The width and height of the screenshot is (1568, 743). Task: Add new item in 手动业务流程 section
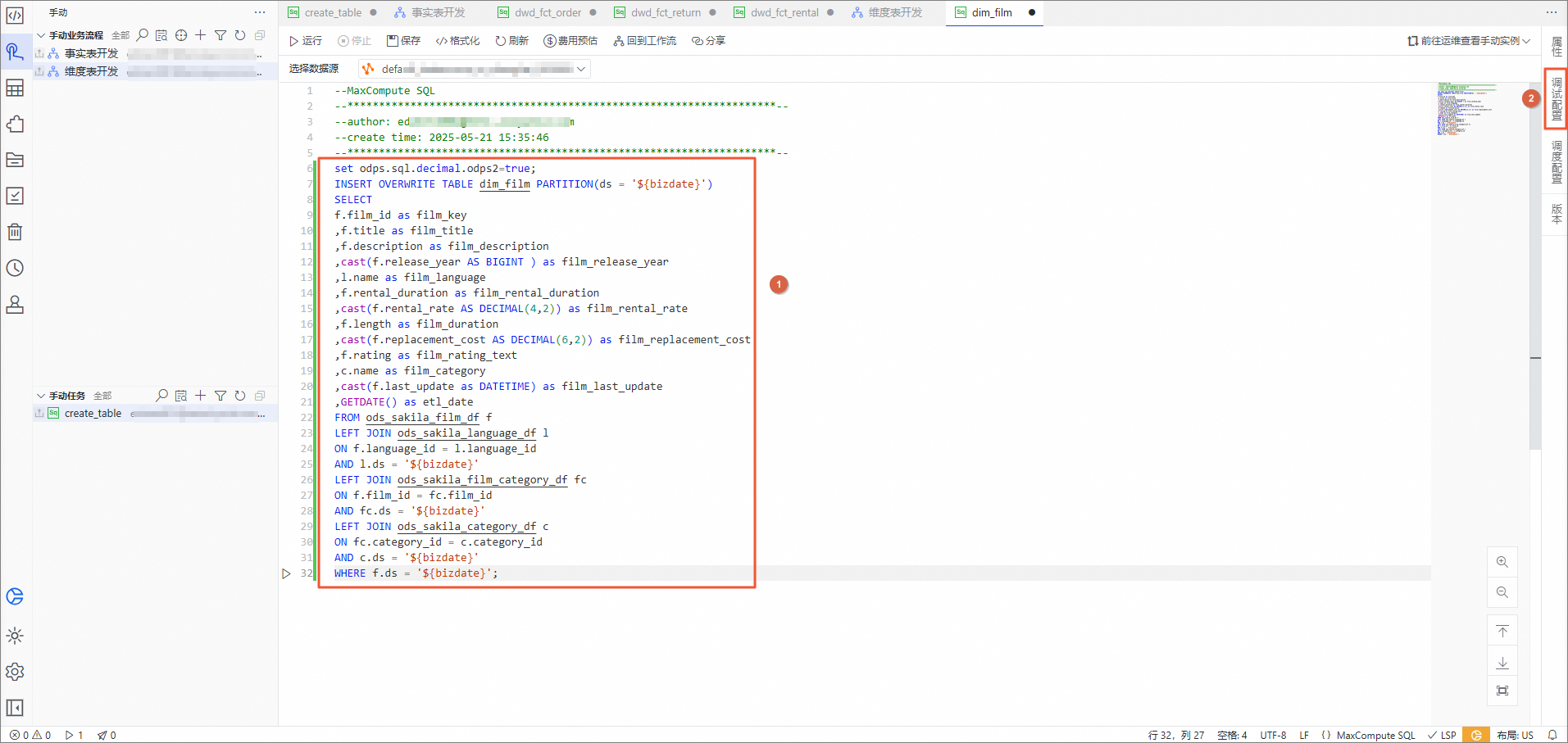[x=200, y=35]
